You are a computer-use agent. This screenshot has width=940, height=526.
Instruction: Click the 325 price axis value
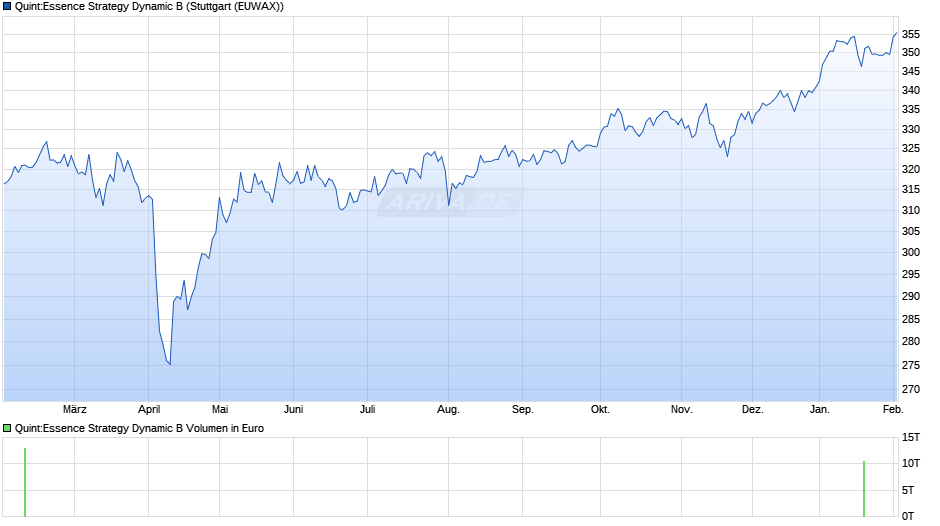tap(911, 148)
